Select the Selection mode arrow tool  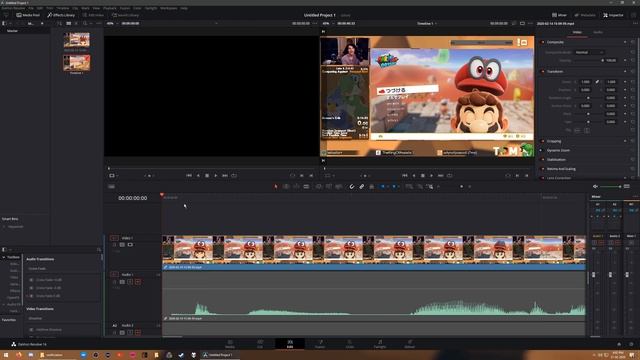pos(276,187)
